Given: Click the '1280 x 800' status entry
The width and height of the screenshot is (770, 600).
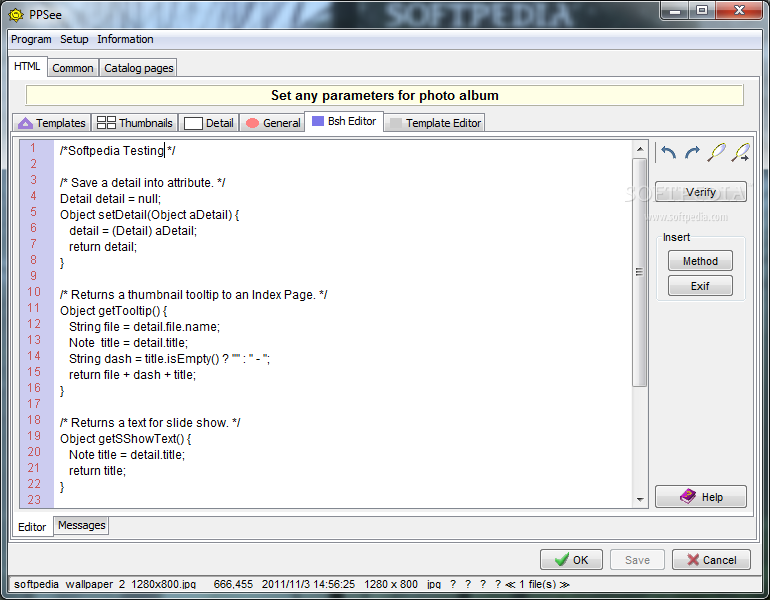Looking at the screenshot, I should [x=391, y=584].
